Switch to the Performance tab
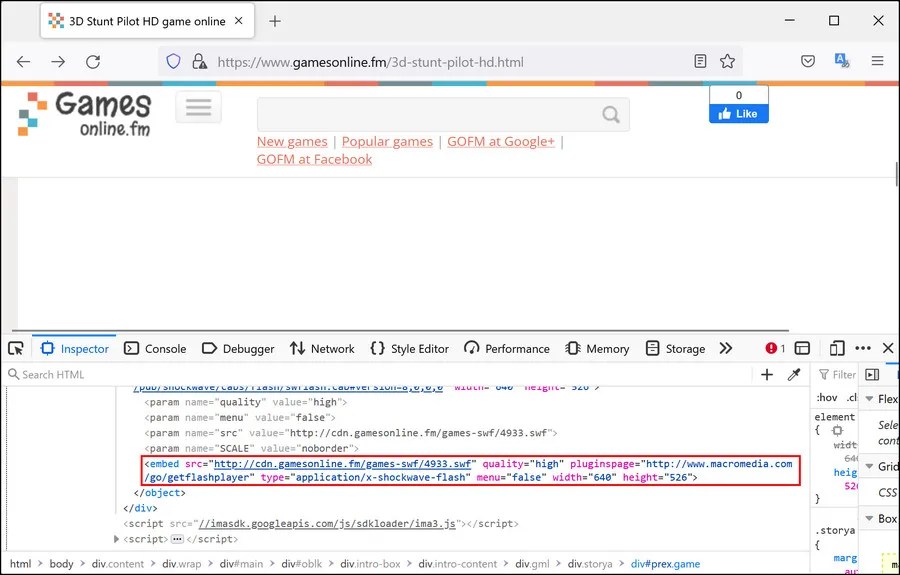 click(507, 348)
